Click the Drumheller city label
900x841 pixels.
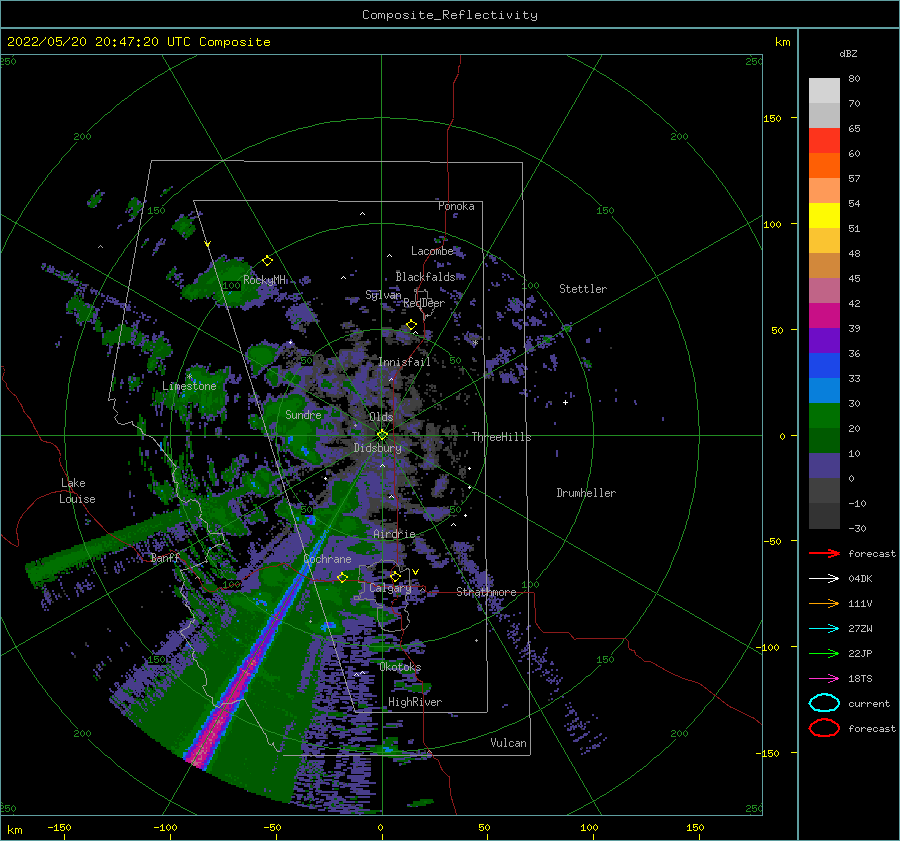click(x=586, y=493)
